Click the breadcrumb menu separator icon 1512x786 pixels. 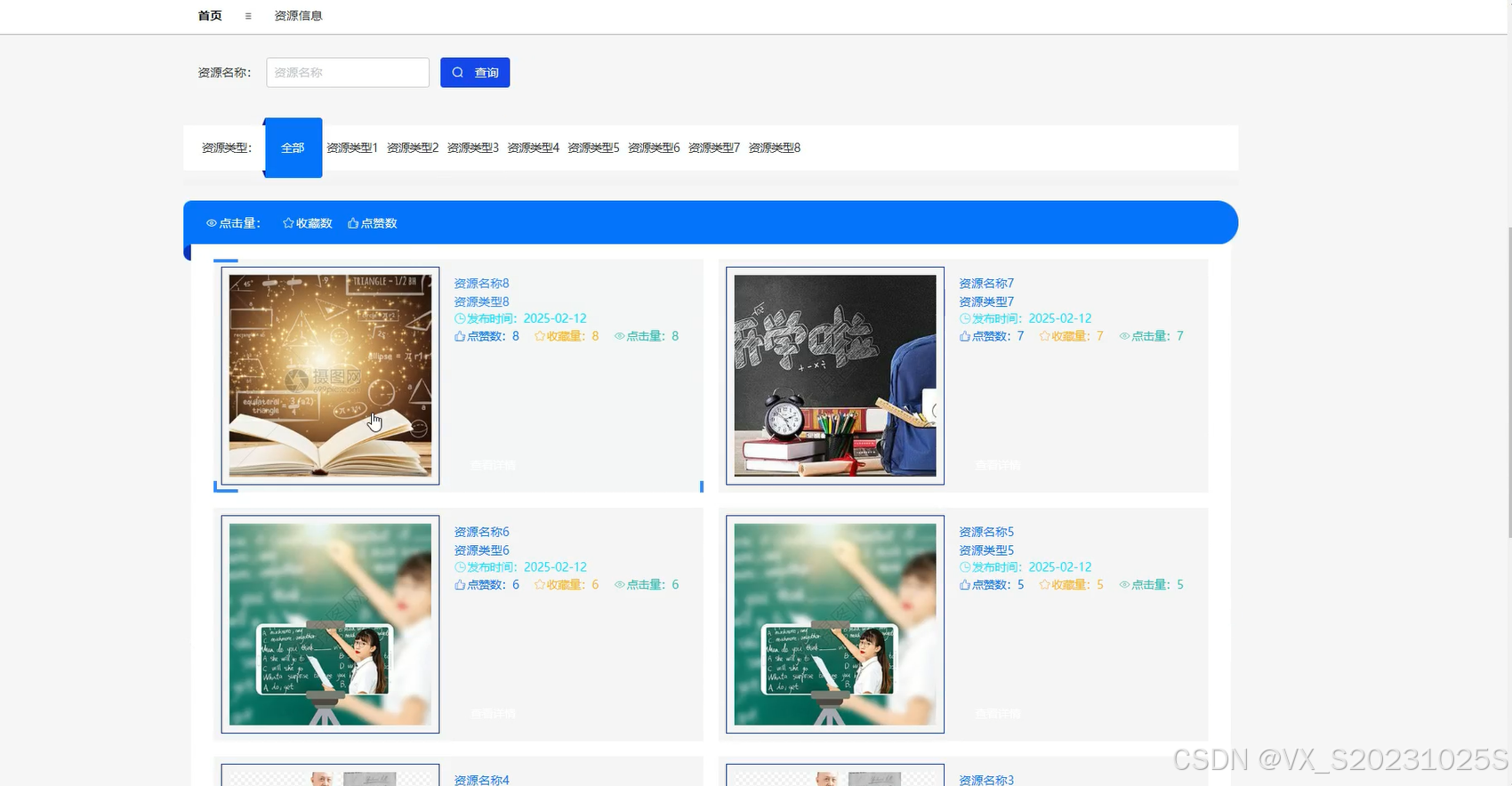248,16
